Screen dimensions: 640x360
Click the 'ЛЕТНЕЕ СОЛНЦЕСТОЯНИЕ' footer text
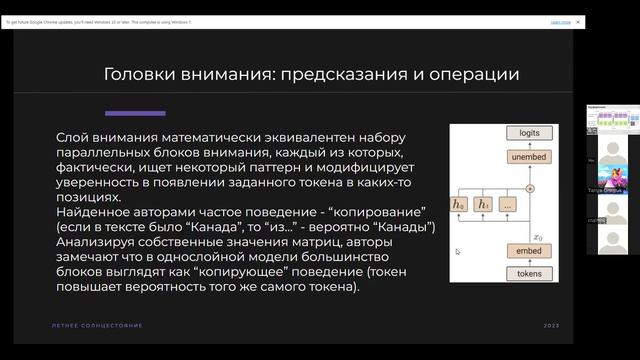[x=97, y=326]
